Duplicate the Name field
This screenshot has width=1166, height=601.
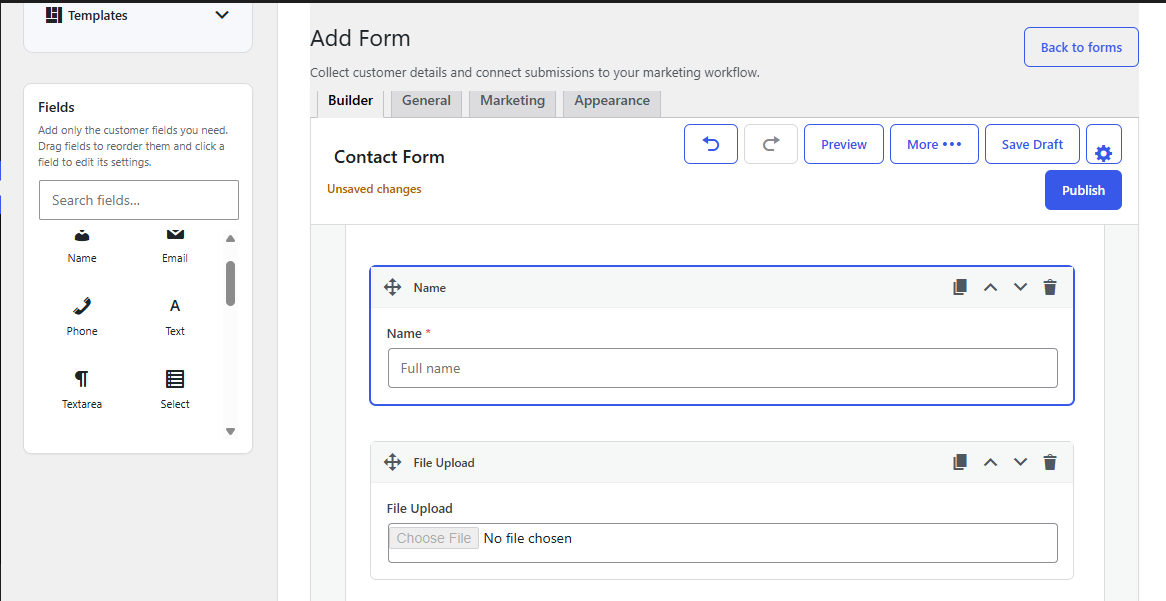coord(960,287)
